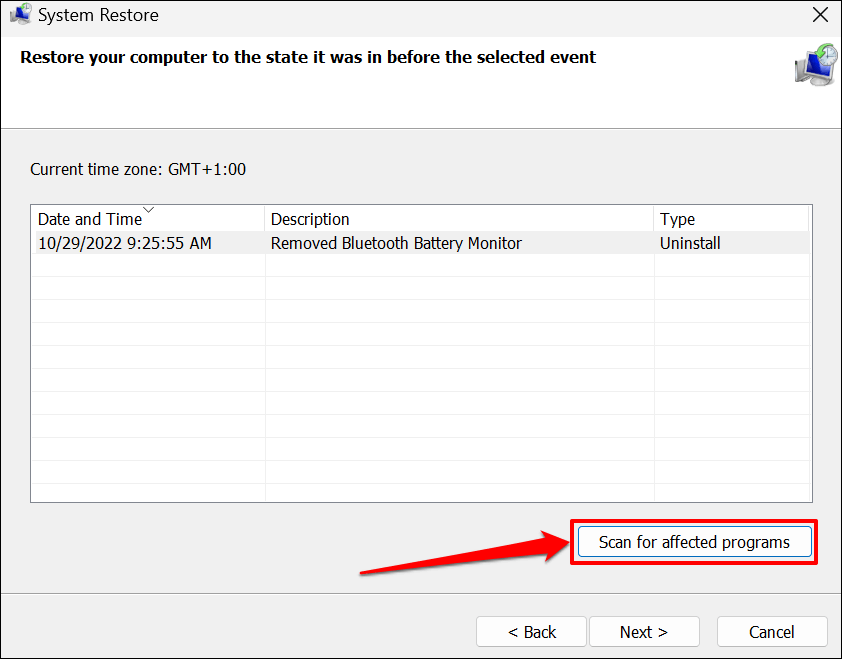Click the Current time zone label
Viewport: 842px width, 659px height.
138,169
